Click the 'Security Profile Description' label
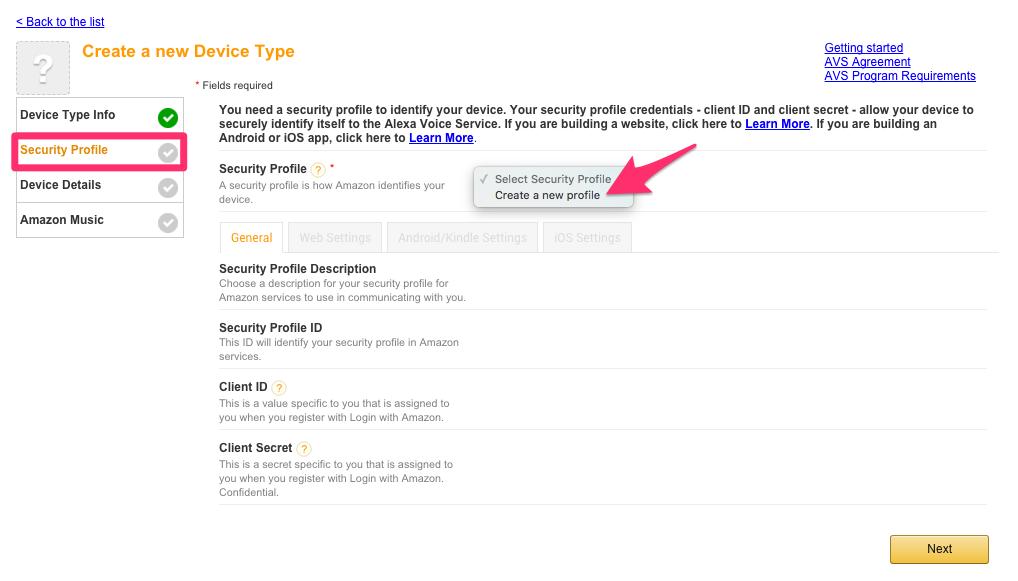The image size is (1018, 581). [297, 269]
